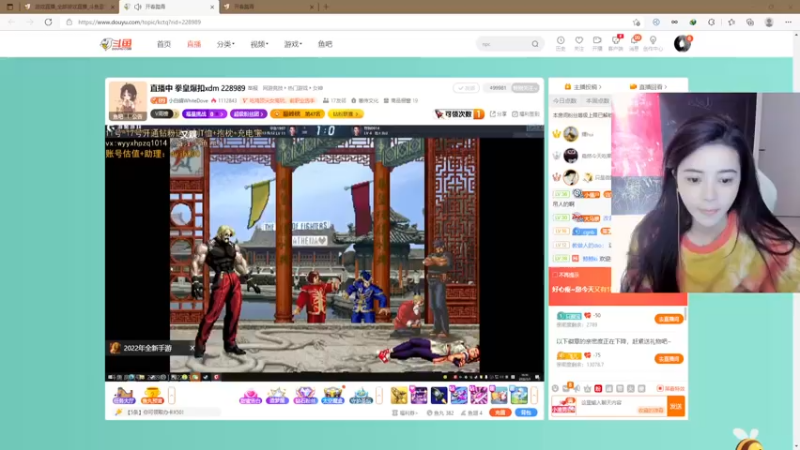Select the 直播 live menu item

click(194, 44)
